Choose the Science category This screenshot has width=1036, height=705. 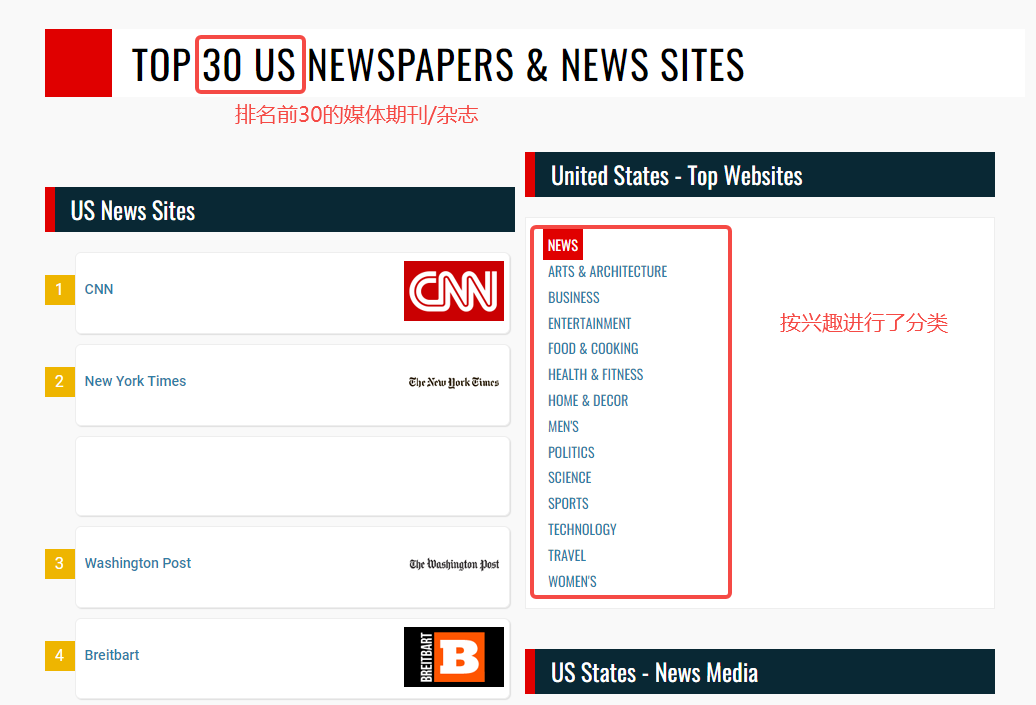pyautogui.click(x=570, y=478)
